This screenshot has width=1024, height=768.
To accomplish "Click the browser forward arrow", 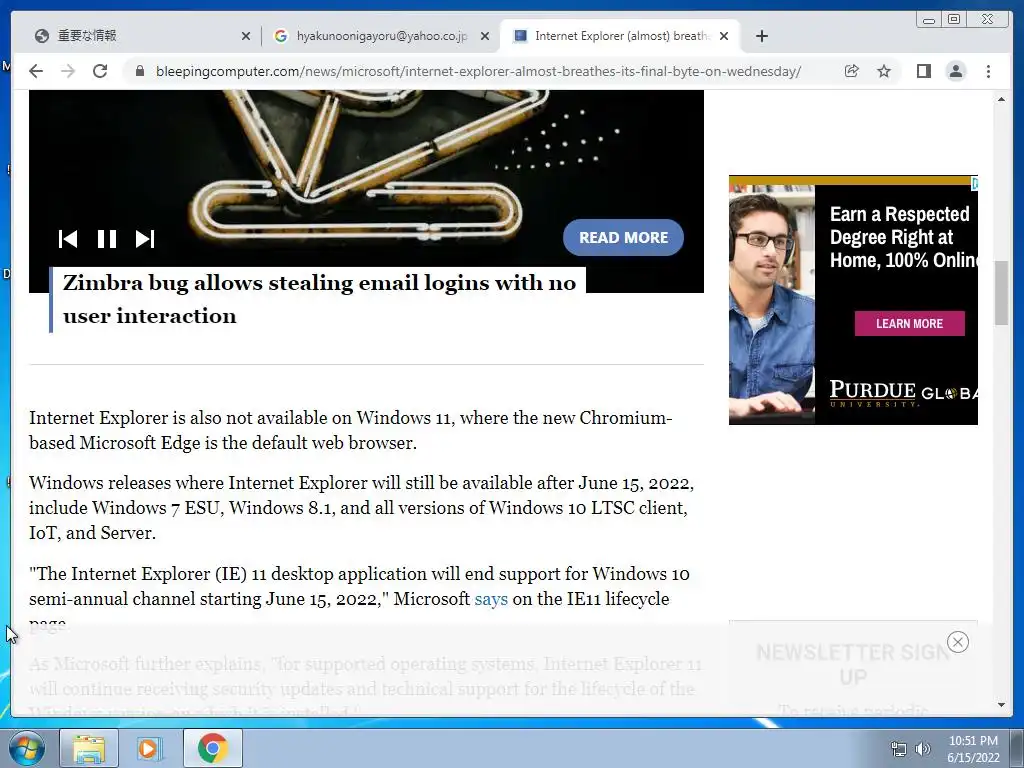I will point(68,71).
